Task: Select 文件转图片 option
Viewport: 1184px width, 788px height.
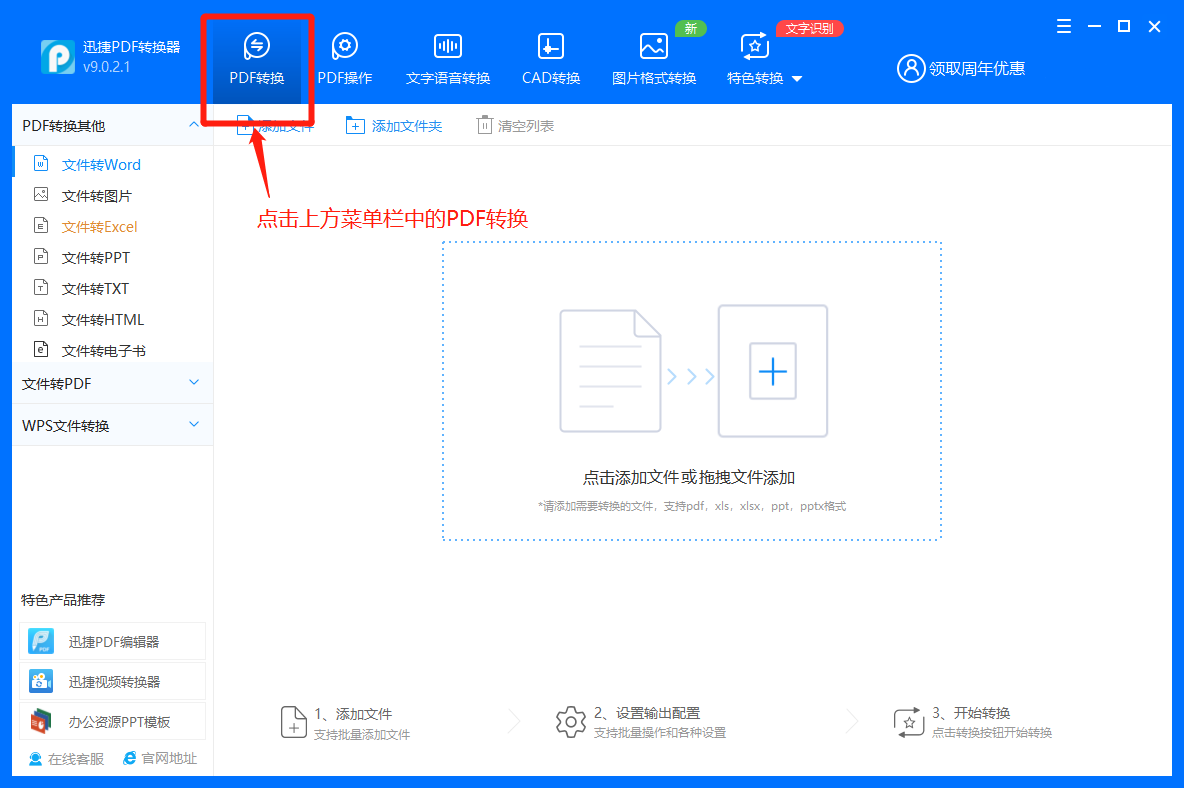Action: (97, 196)
